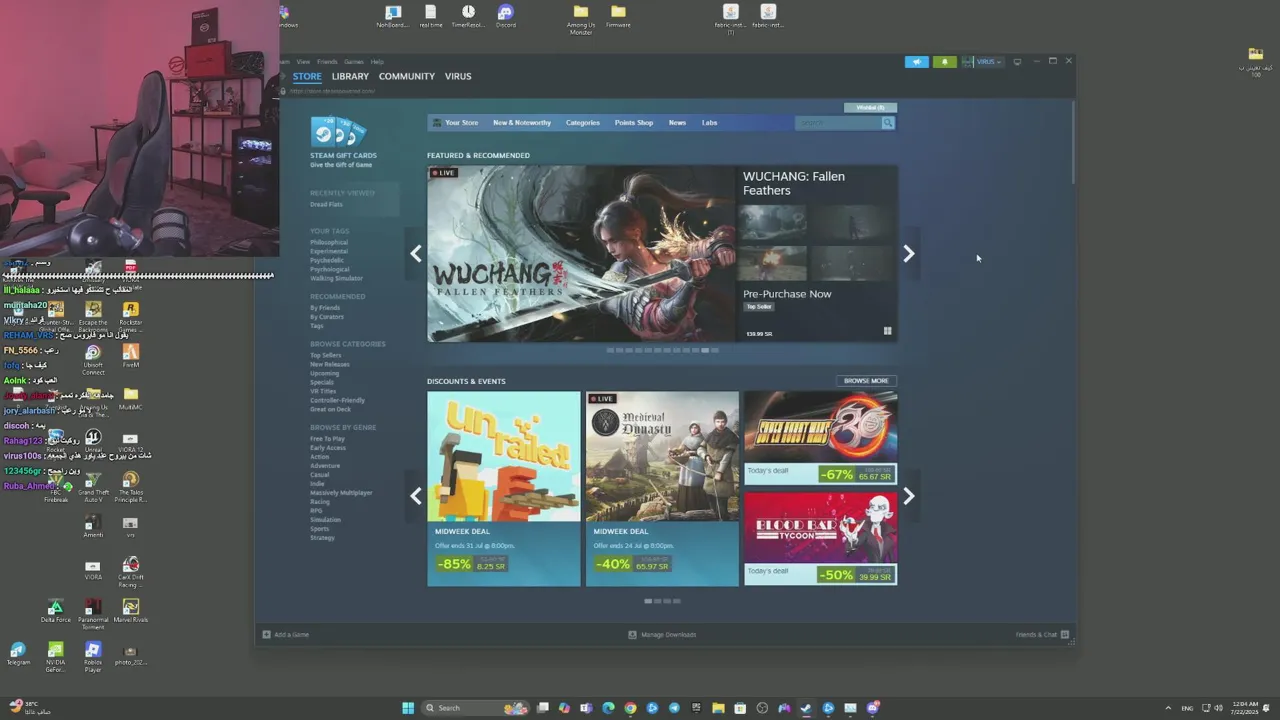Open the NVIDIA GeForce desktop shortcut

[56, 657]
